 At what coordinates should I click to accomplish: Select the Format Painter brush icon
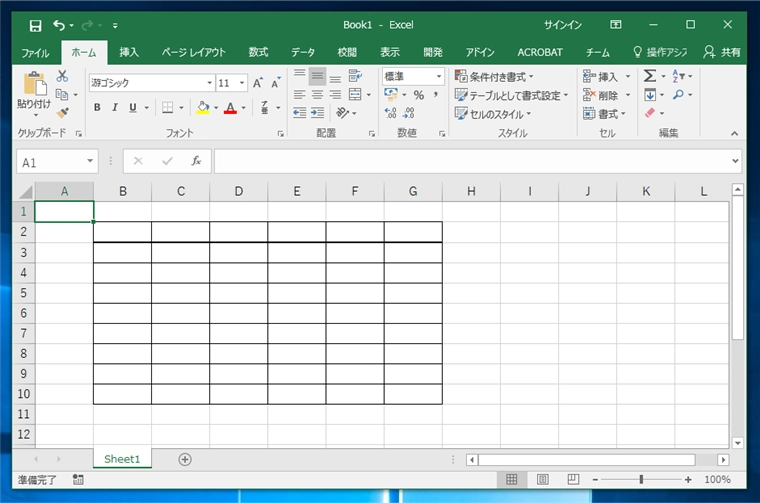(x=62, y=113)
